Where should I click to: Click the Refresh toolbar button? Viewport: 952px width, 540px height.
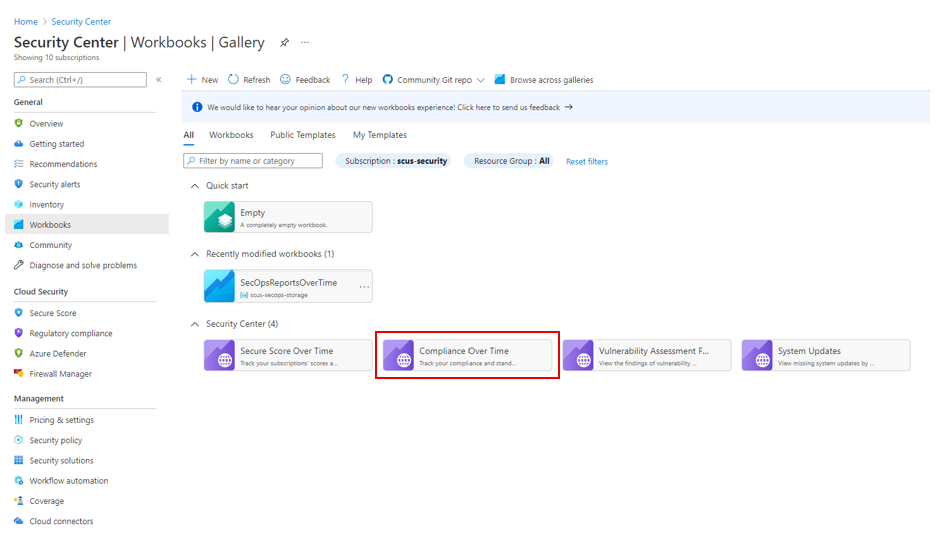249,80
